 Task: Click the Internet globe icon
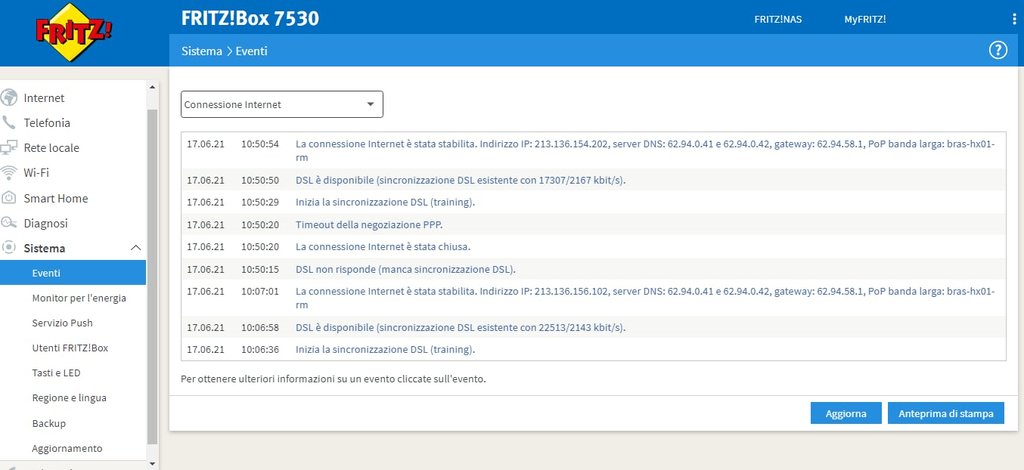coord(9,98)
